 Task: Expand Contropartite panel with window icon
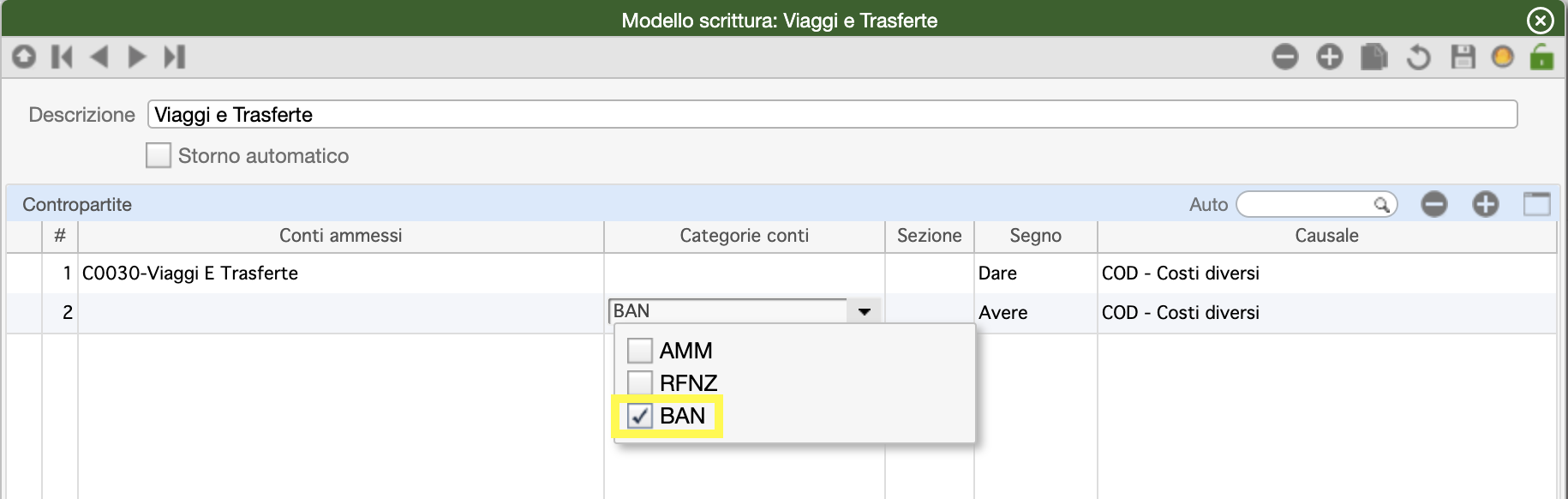1537,204
